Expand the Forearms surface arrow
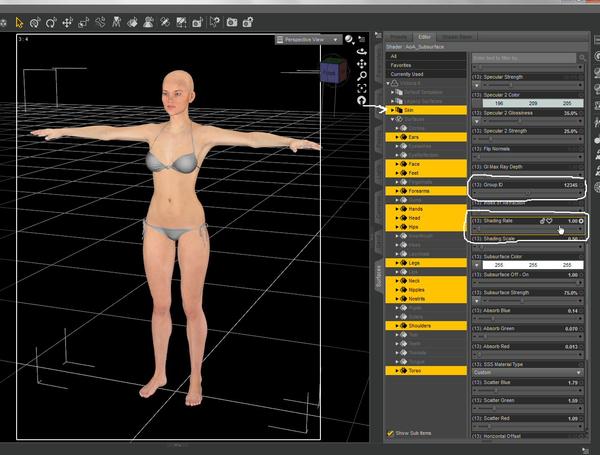The width and height of the screenshot is (600, 455). click(397, 191)
